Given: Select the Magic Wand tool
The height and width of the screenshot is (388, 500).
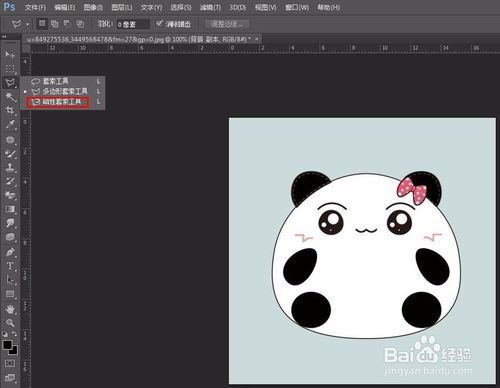Looking at the screenshot, I should (10, 96).
